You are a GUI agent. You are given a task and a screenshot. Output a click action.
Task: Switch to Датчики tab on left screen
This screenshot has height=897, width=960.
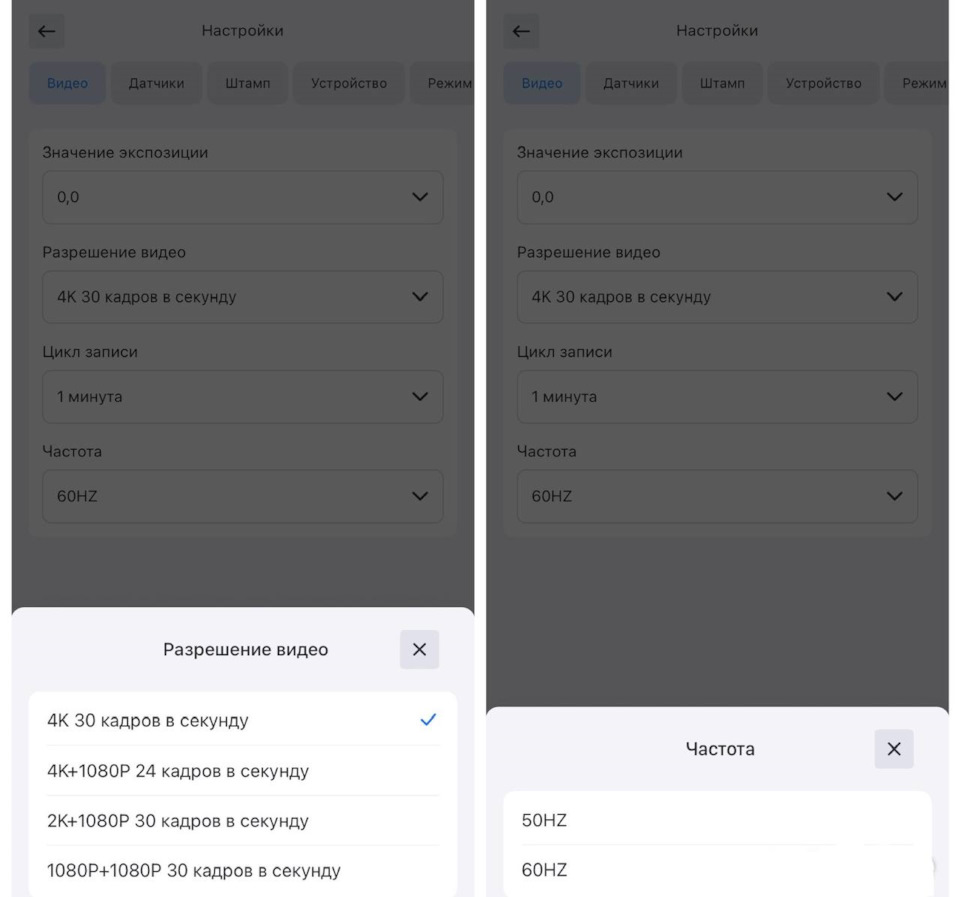tap(156, 83)
